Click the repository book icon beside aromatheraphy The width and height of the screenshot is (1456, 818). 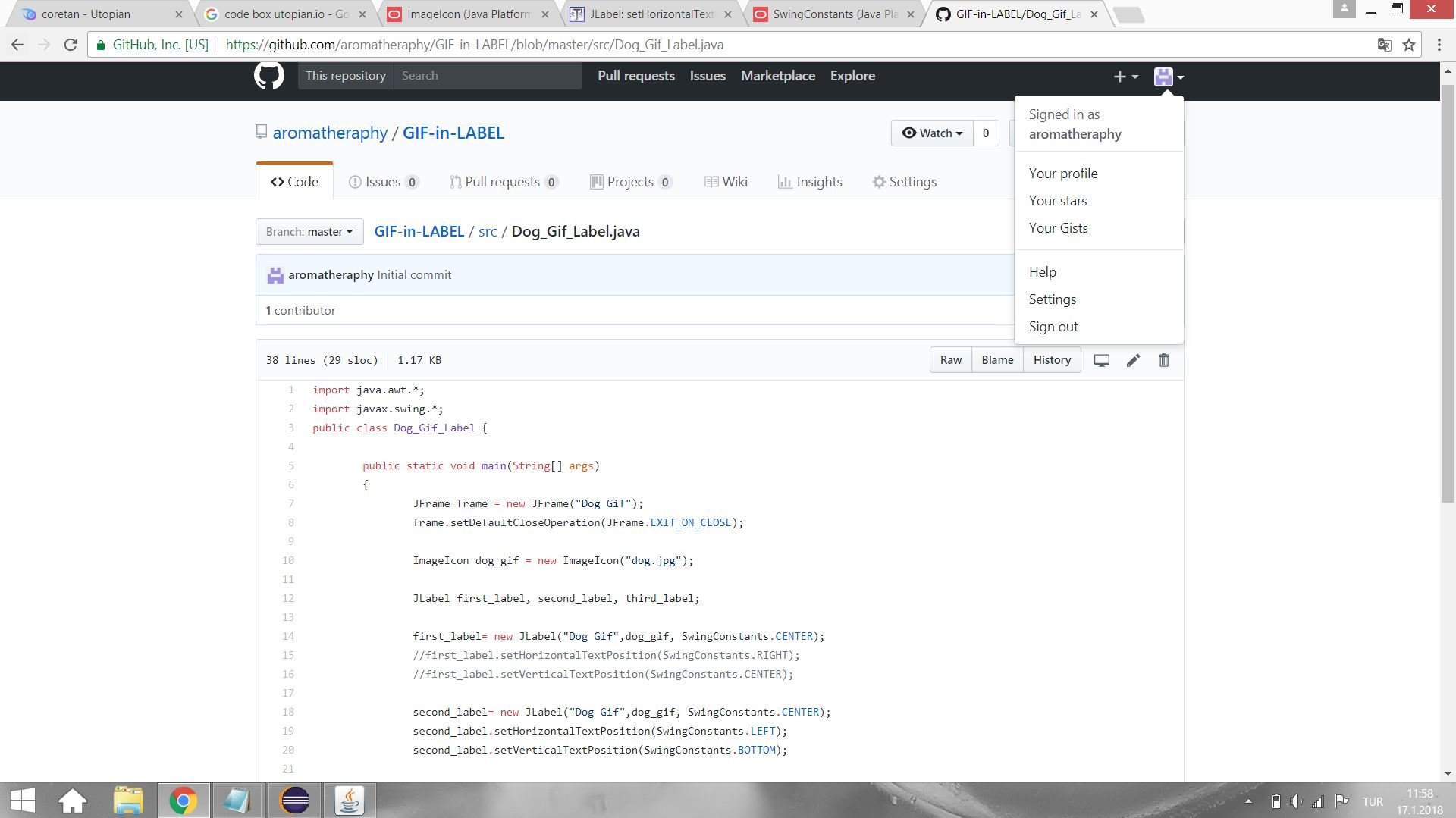pyautogui.click(x=261, y=133)
